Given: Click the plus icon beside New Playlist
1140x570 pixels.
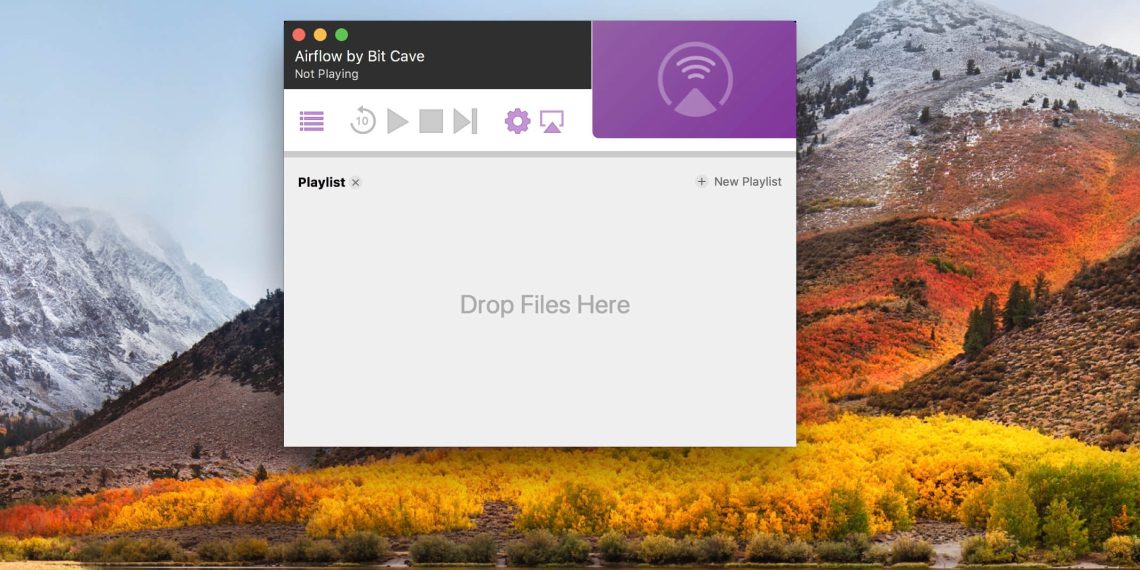Looking at the screenshot, I should tap(702, 182).
